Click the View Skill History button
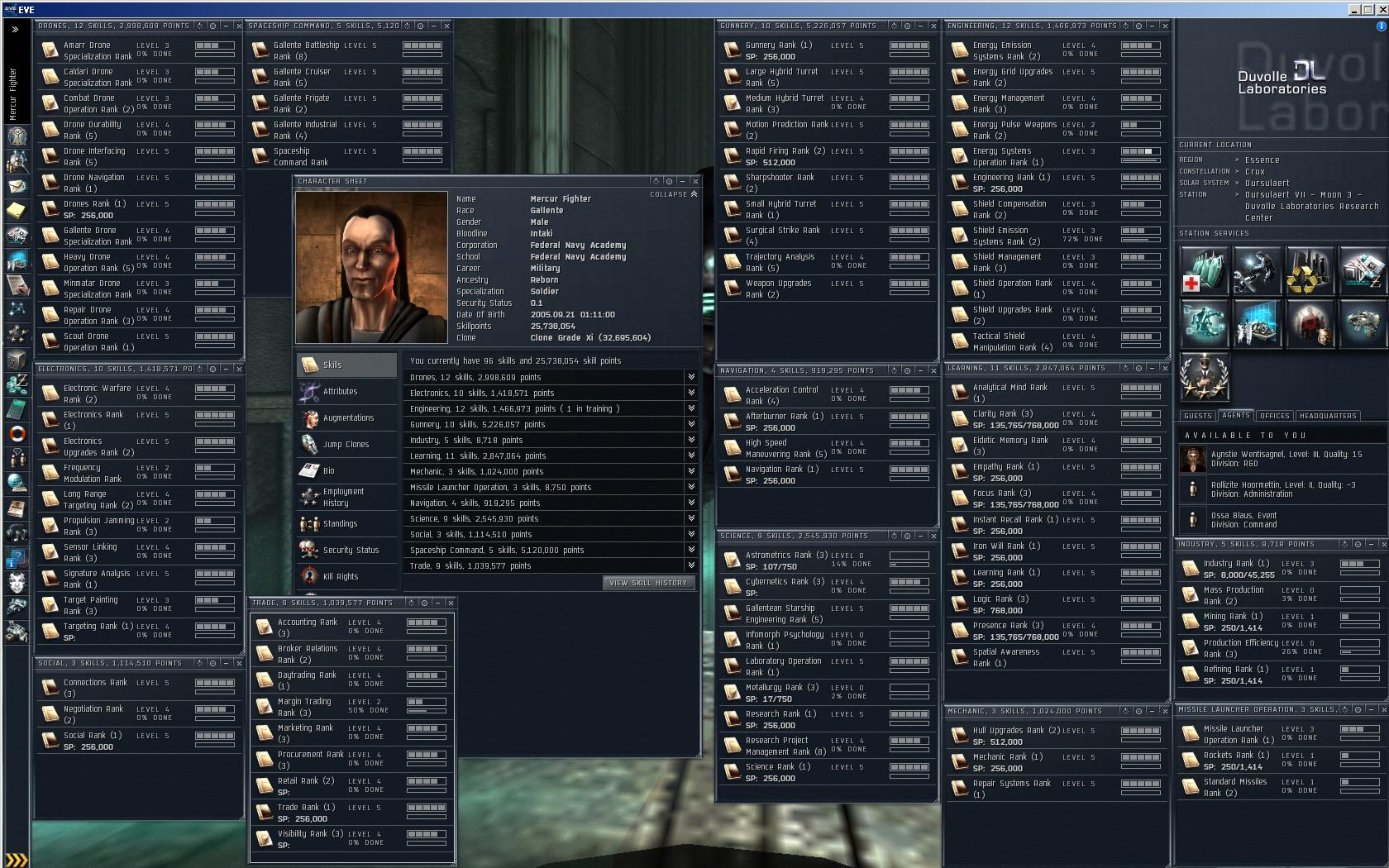 tap(648, 583)
